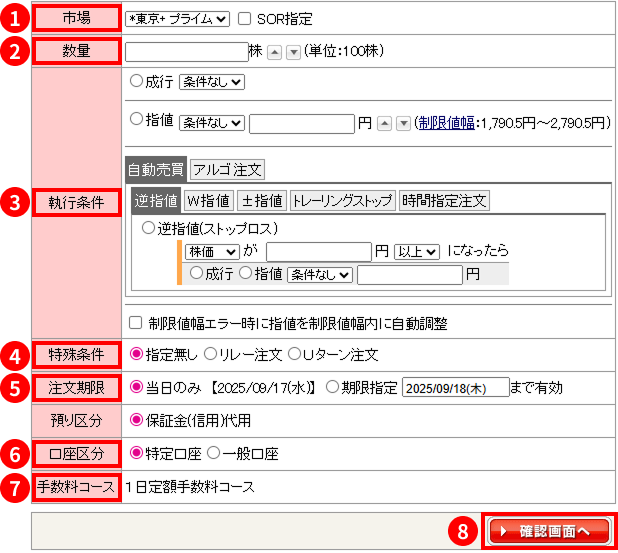The width and height of the screenshot is (618, 553).
Task: Click the quantity decrease arrow
Action: pyautogui.click(x=293, y=52)
